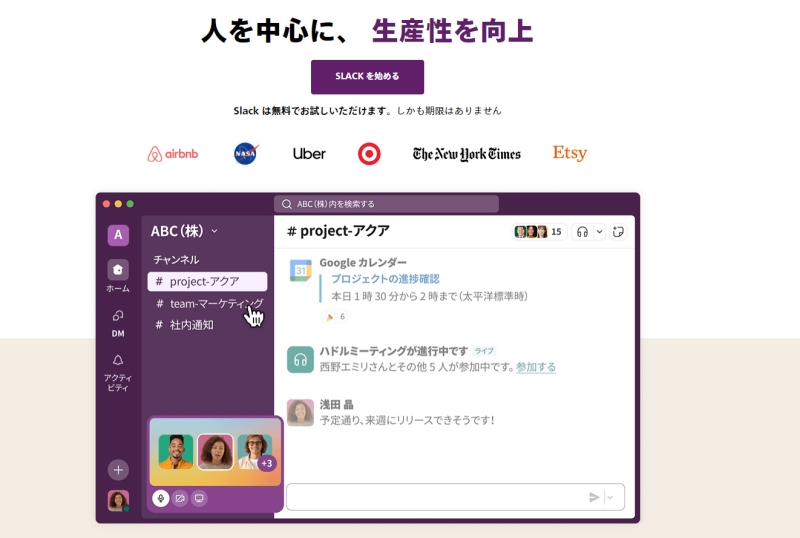This screenshot has width=800, height=538.
Task: Click the party popper reaction with 6
Action: click(x=335, y=316)
